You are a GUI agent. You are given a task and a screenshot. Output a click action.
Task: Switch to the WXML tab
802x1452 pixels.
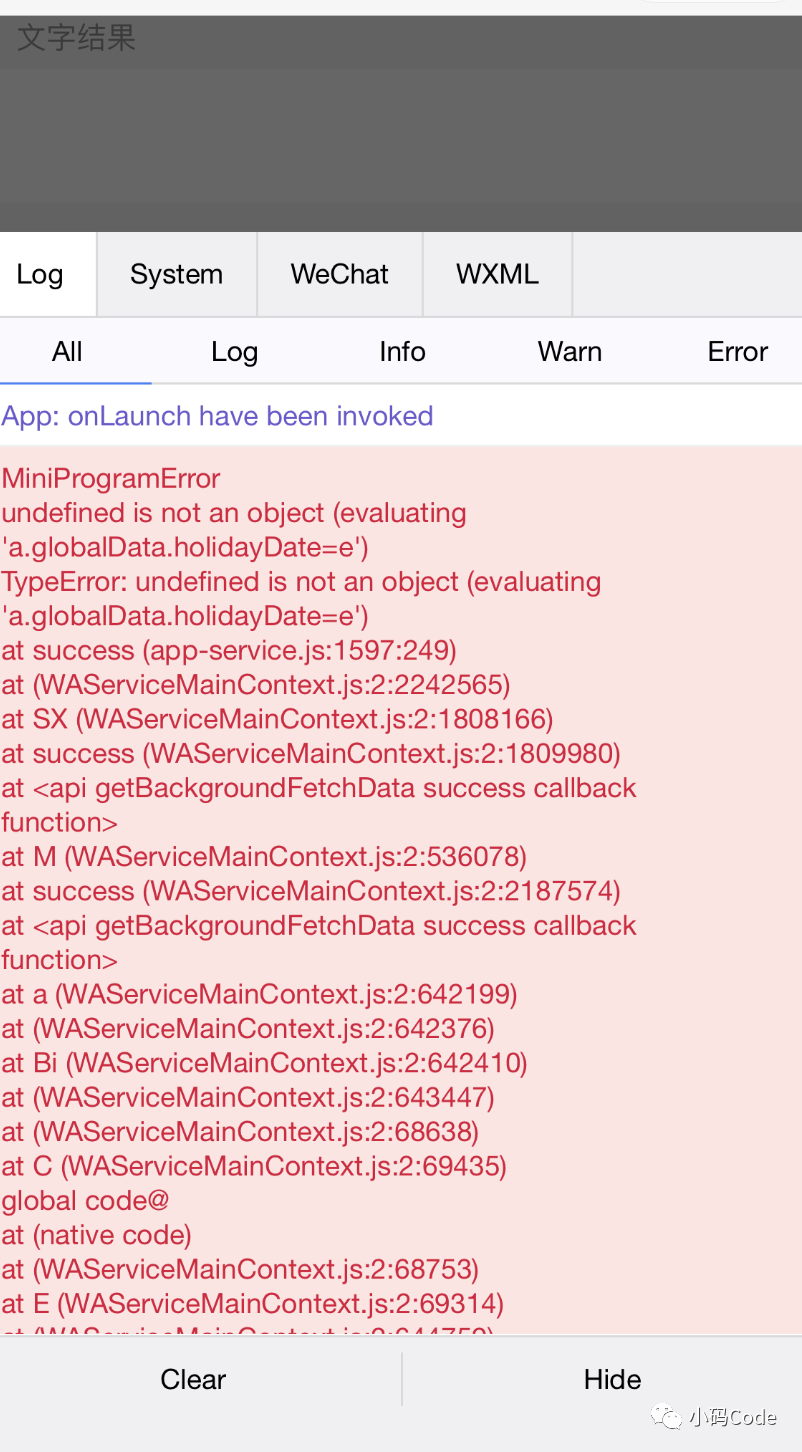tap(497, 274)
